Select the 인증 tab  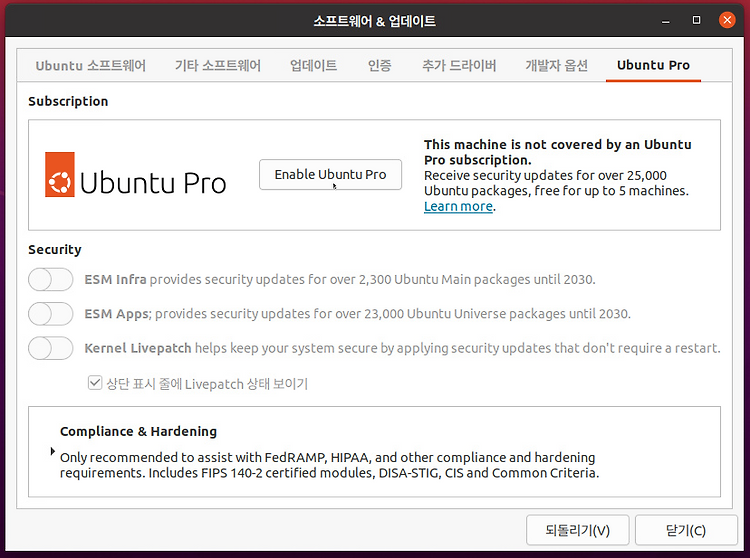(x=379, y=66)
